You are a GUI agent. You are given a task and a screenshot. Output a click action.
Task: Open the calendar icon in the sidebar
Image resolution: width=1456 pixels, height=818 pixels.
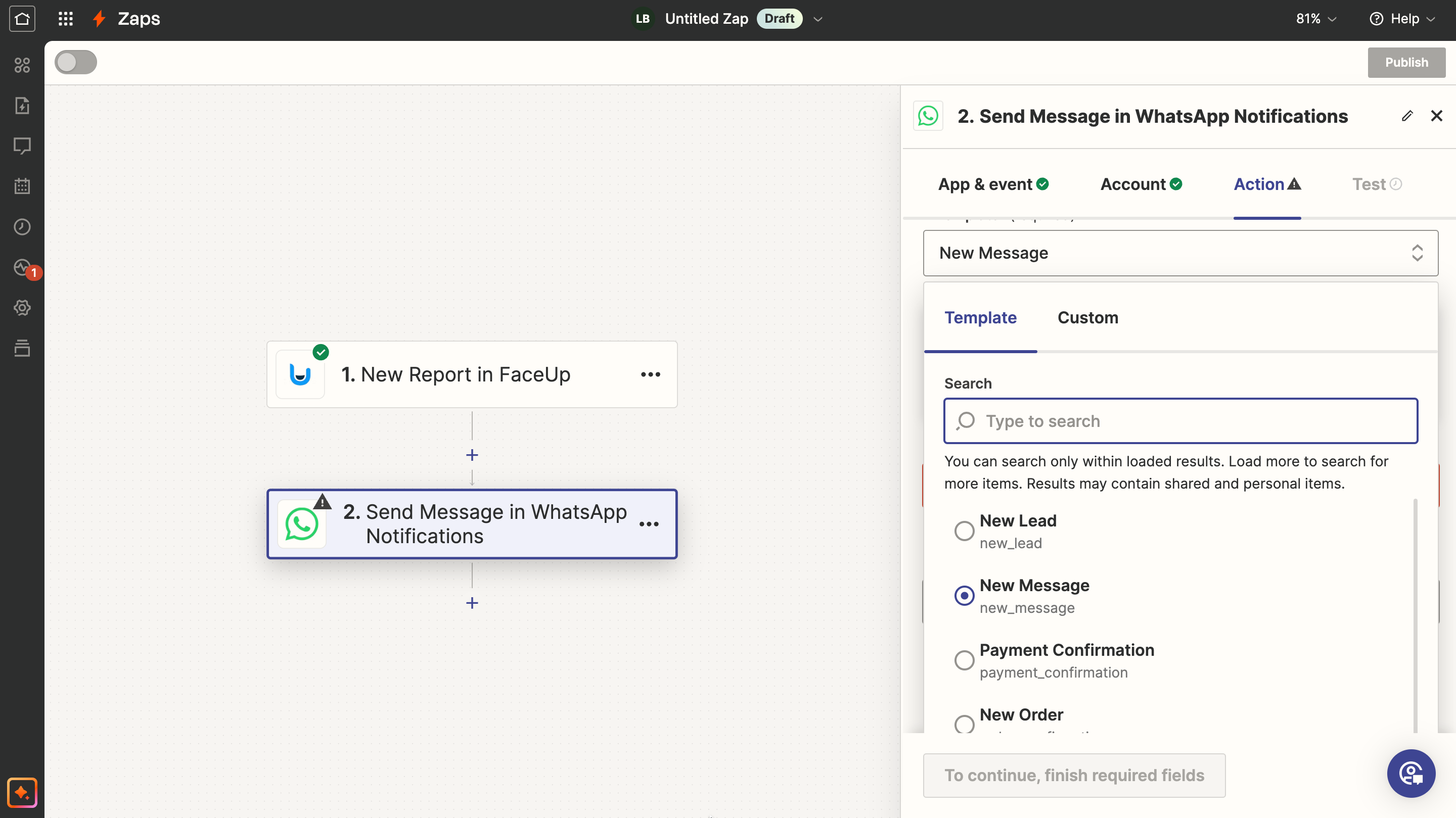click(x=22, y=186)
